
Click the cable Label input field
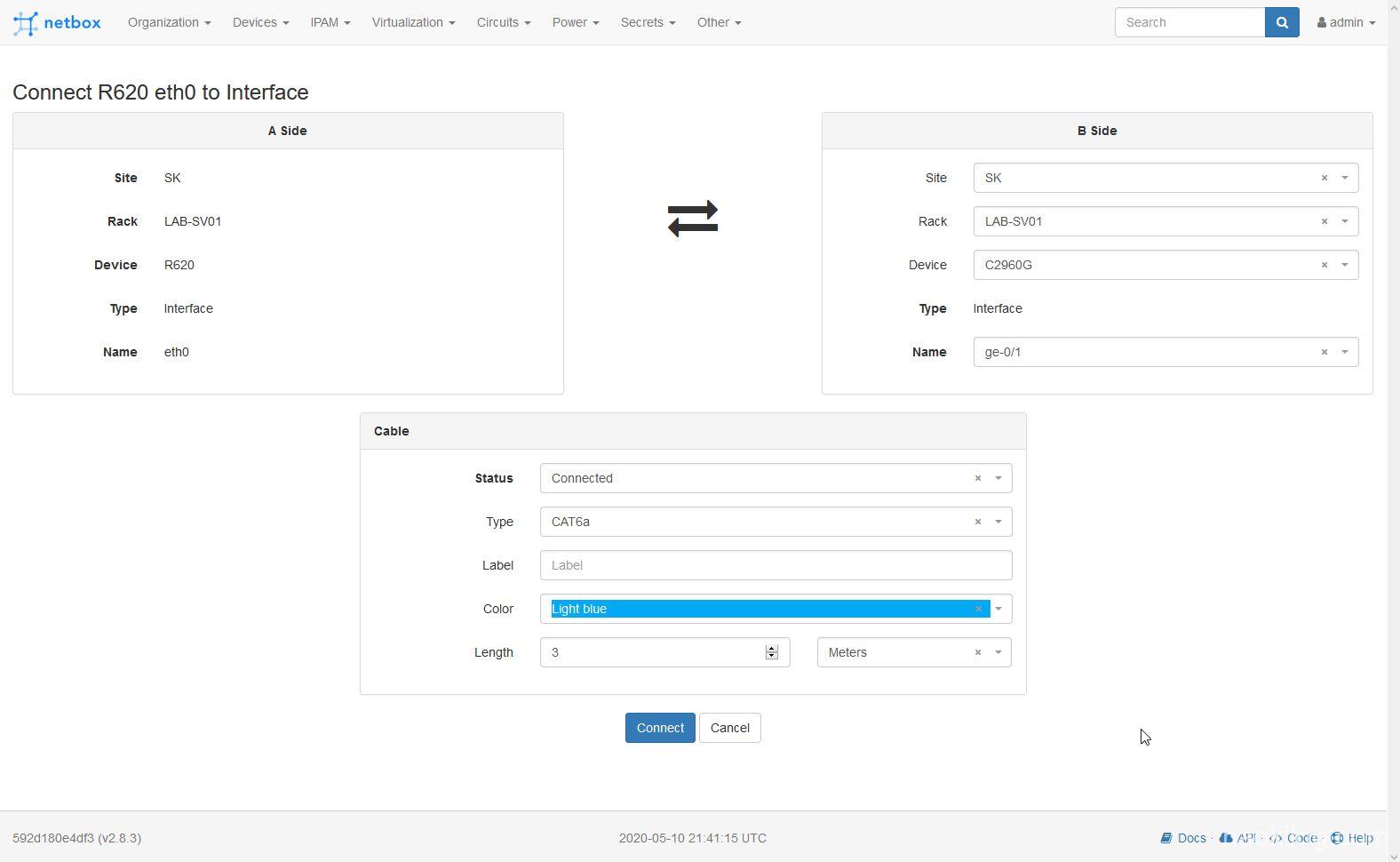(x=776, y=565)
